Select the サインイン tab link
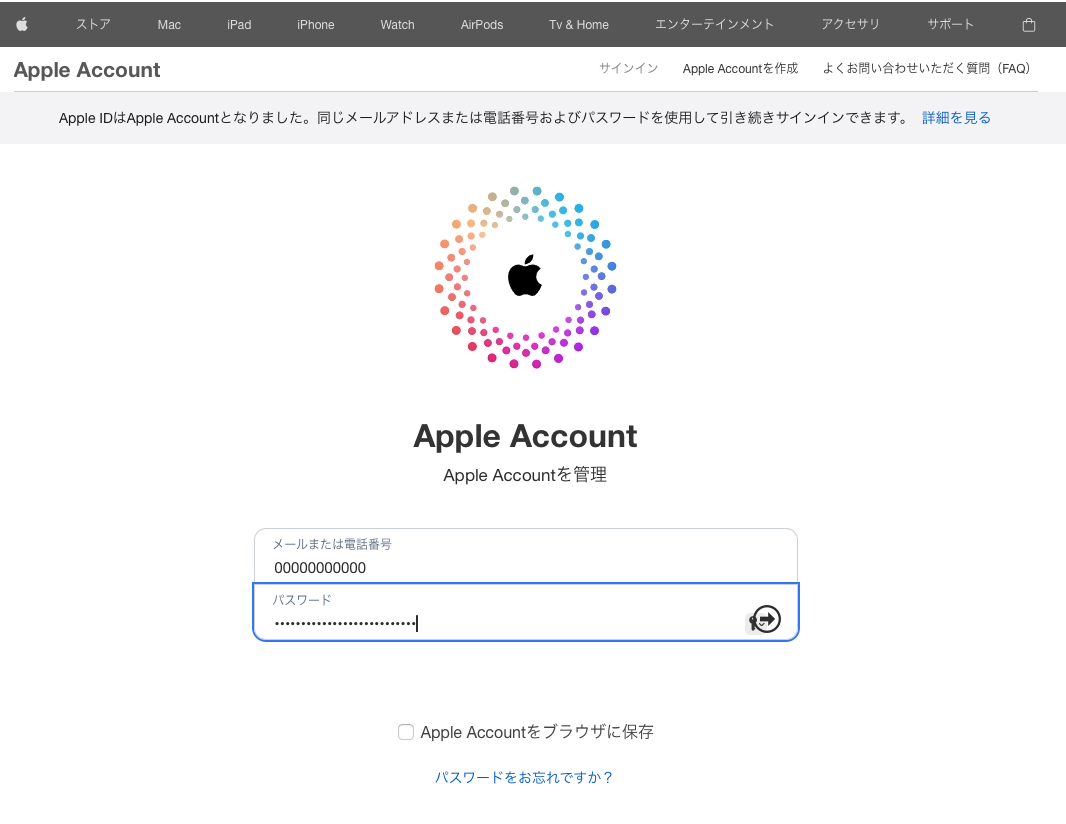This screenshot has height=824, width=1066. tap(628, 69)
